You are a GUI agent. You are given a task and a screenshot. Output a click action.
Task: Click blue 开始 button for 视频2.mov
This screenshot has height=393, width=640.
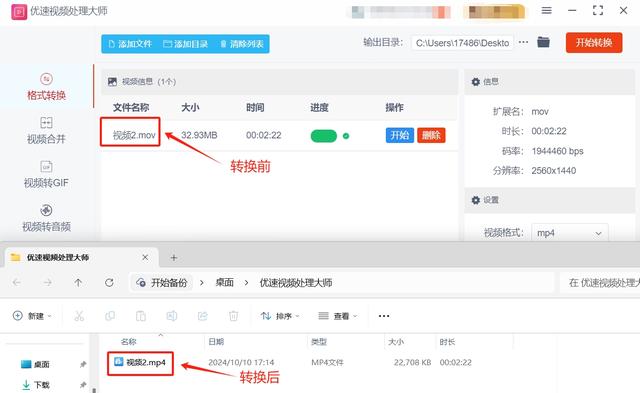click(400, 135)
